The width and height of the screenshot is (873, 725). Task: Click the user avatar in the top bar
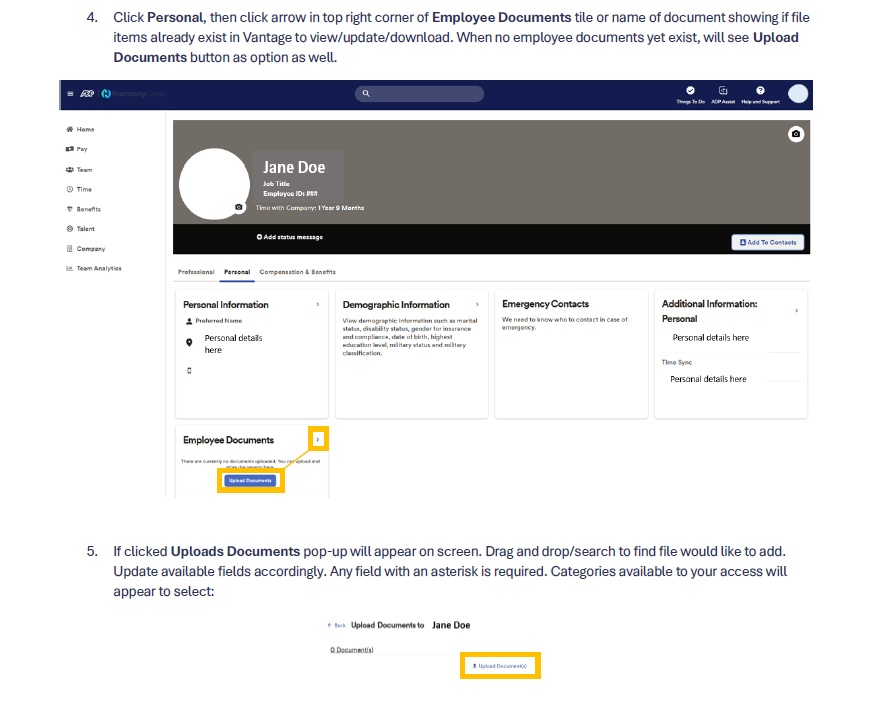tap(797, 93)
